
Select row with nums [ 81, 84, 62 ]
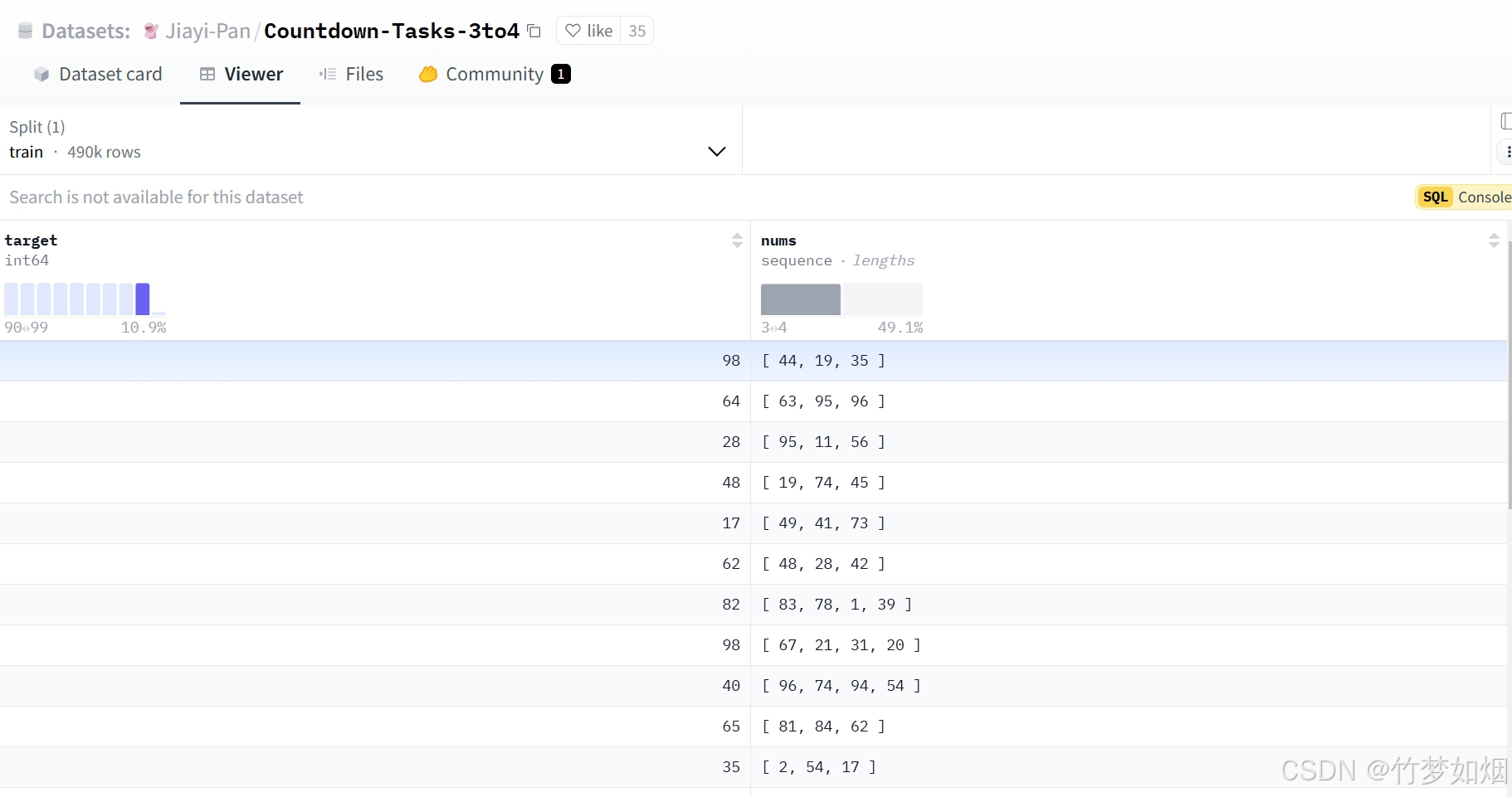[x=754, y=727]
